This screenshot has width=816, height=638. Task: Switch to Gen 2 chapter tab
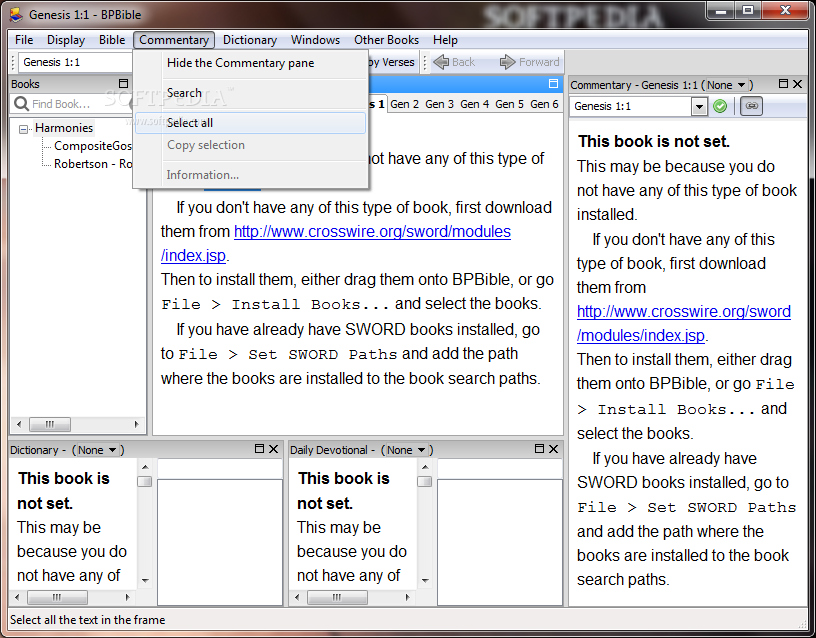(404, 104)
